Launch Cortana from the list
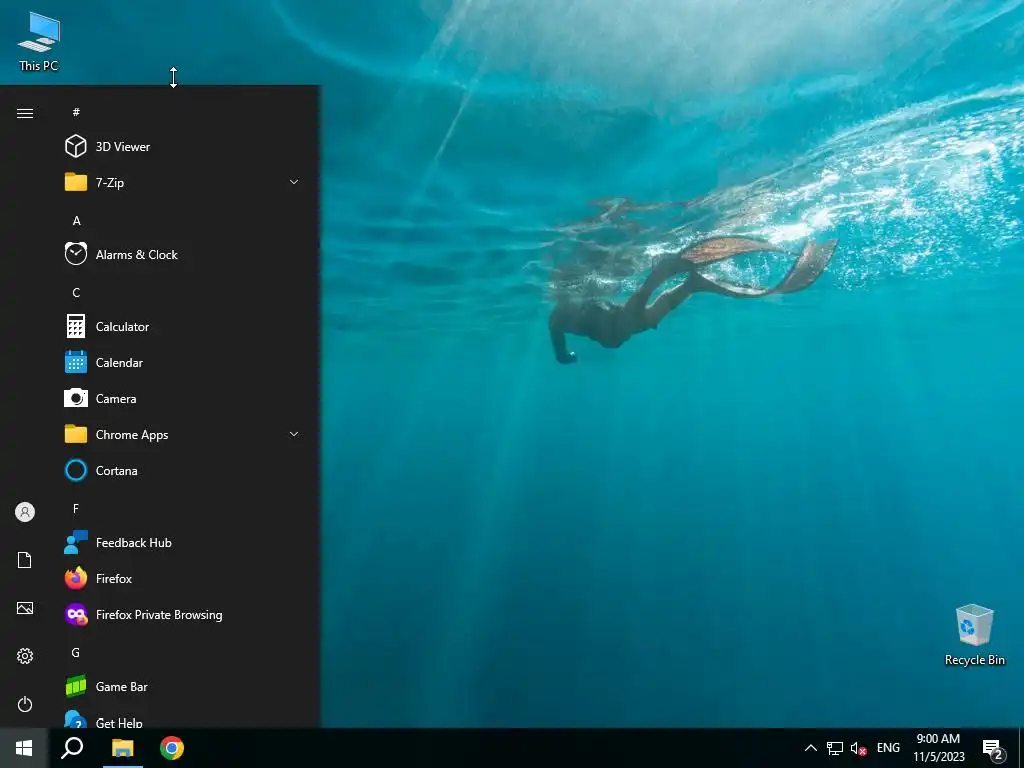The image size is (1024, 768). coord(185,471)
